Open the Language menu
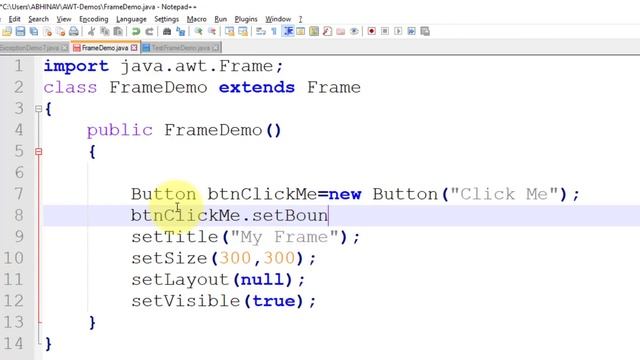 pos(131,19)
